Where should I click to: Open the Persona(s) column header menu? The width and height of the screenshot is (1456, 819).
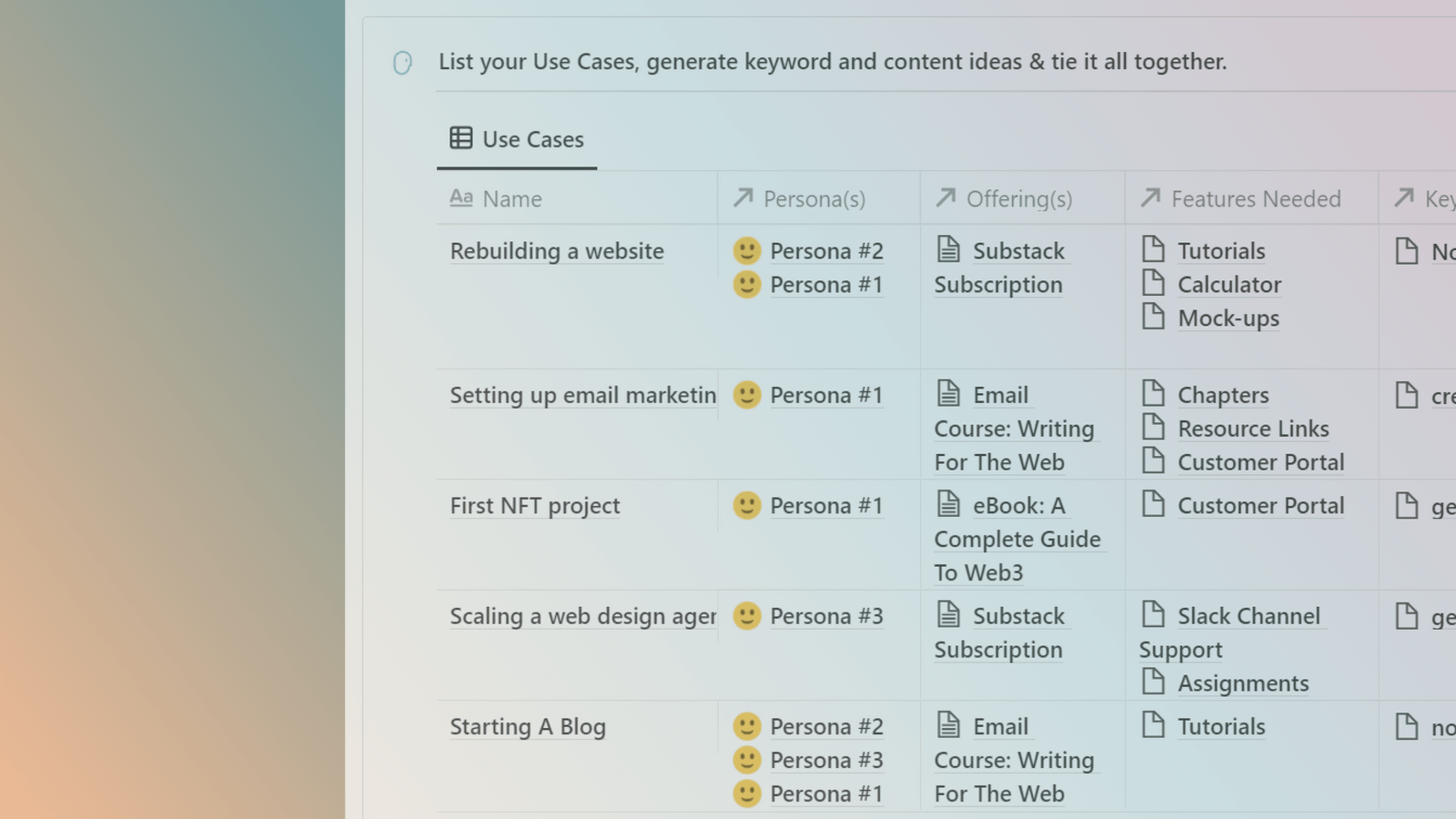(814, 198)
